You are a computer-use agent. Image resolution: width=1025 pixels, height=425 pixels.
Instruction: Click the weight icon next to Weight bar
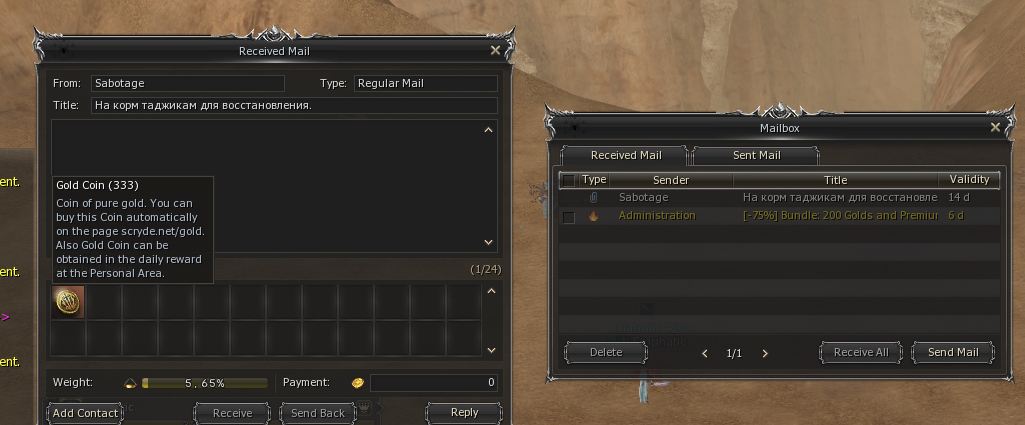[129, 383]
